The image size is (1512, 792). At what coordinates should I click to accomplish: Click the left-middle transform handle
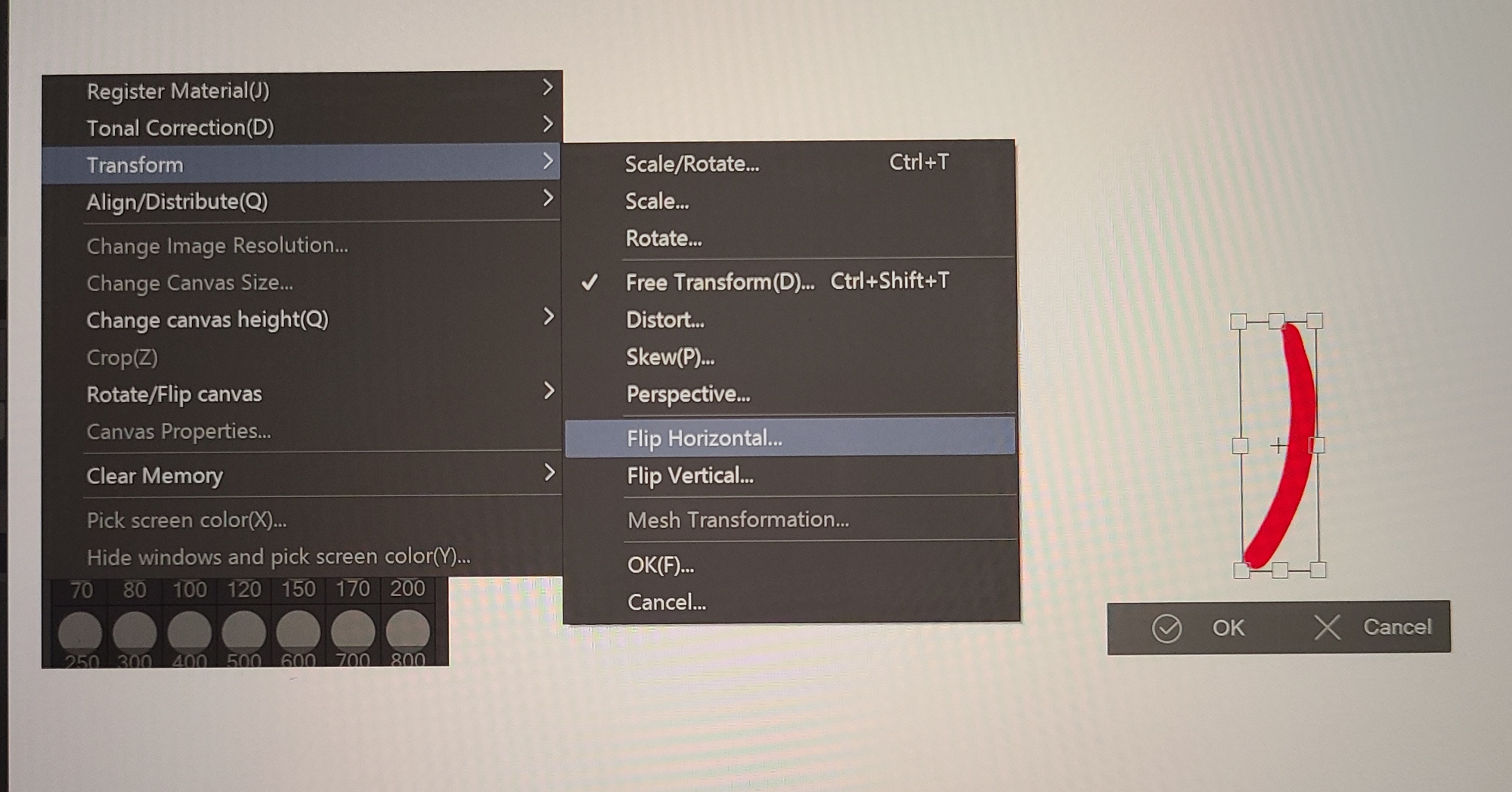pyautogui.click(x=1240, y=446)
